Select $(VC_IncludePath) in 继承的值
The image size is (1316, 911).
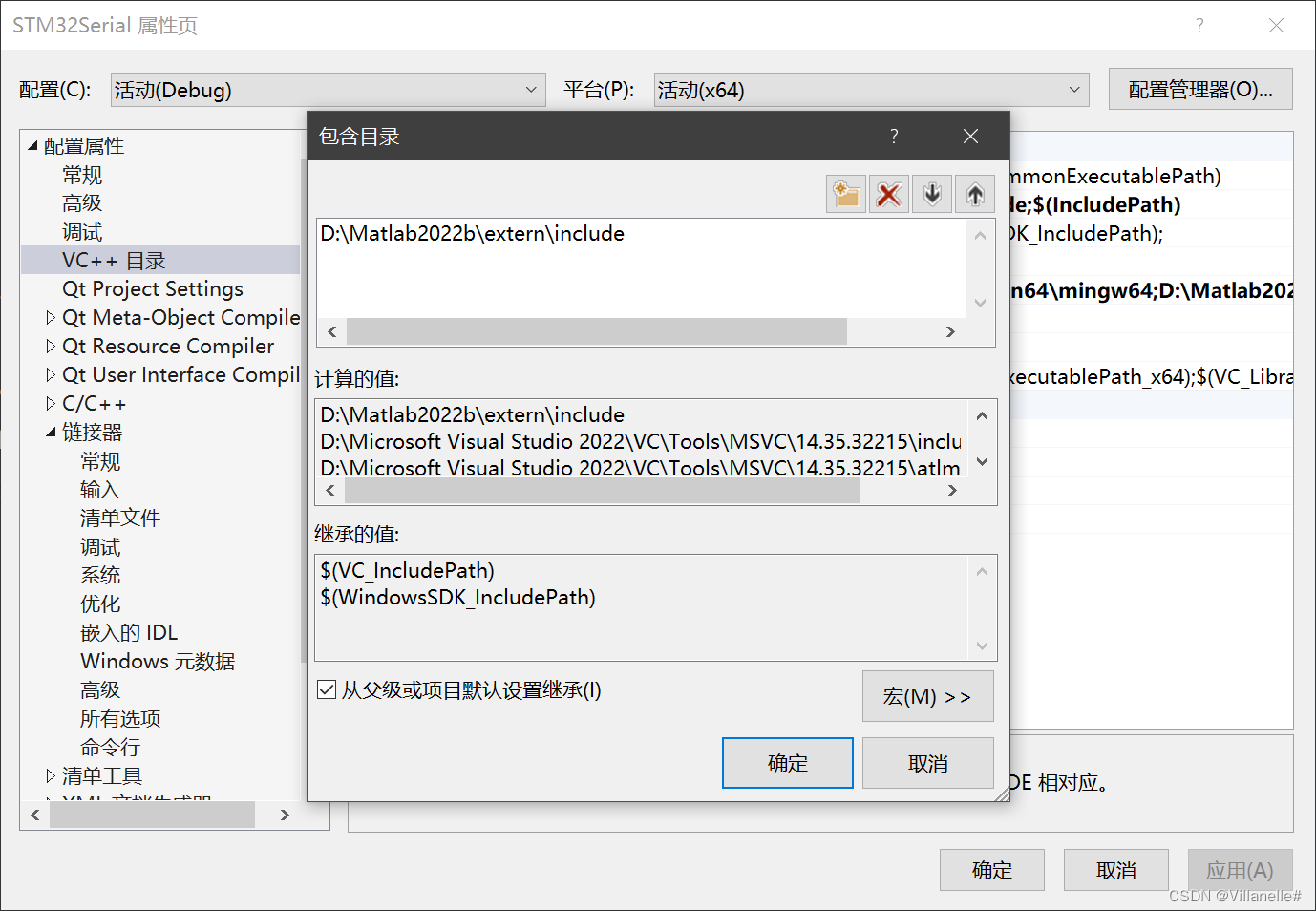(408, 571)
